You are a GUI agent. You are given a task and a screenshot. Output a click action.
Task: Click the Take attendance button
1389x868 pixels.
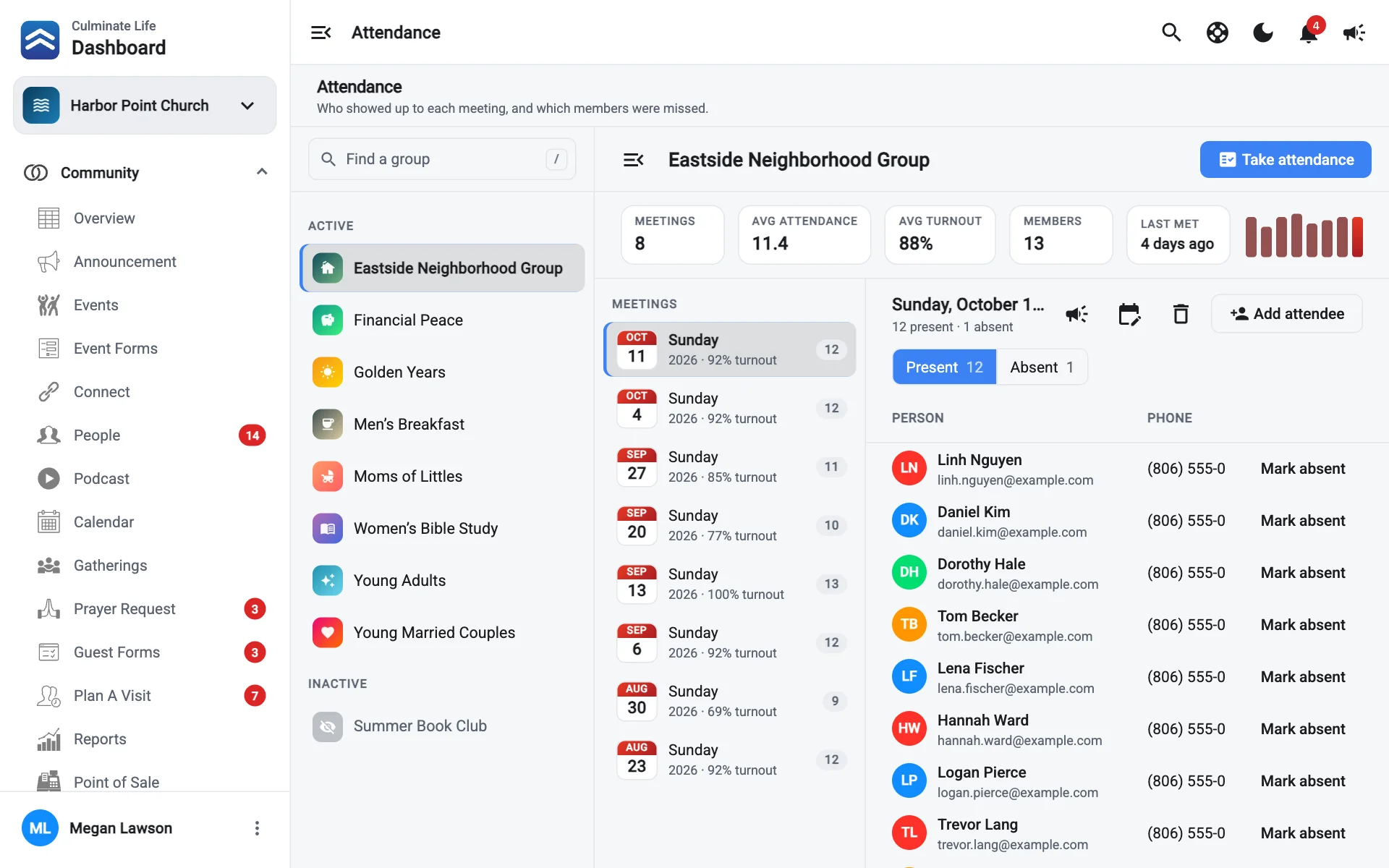(x=1286, y=160)
